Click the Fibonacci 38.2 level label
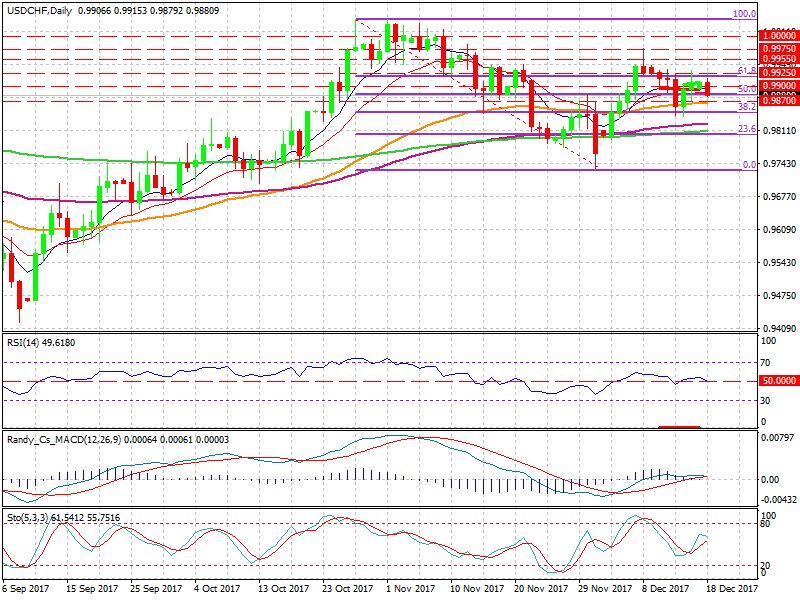The image size is (800, 600). pos(747,107)
